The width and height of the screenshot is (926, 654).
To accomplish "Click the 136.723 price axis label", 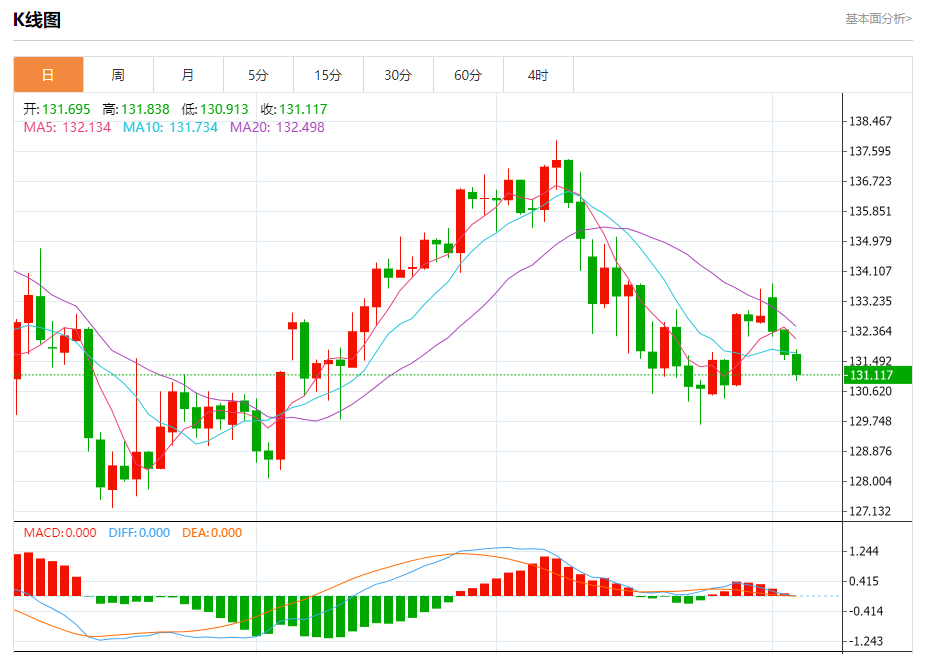I will pyautogui.click(x=870, y=181).
